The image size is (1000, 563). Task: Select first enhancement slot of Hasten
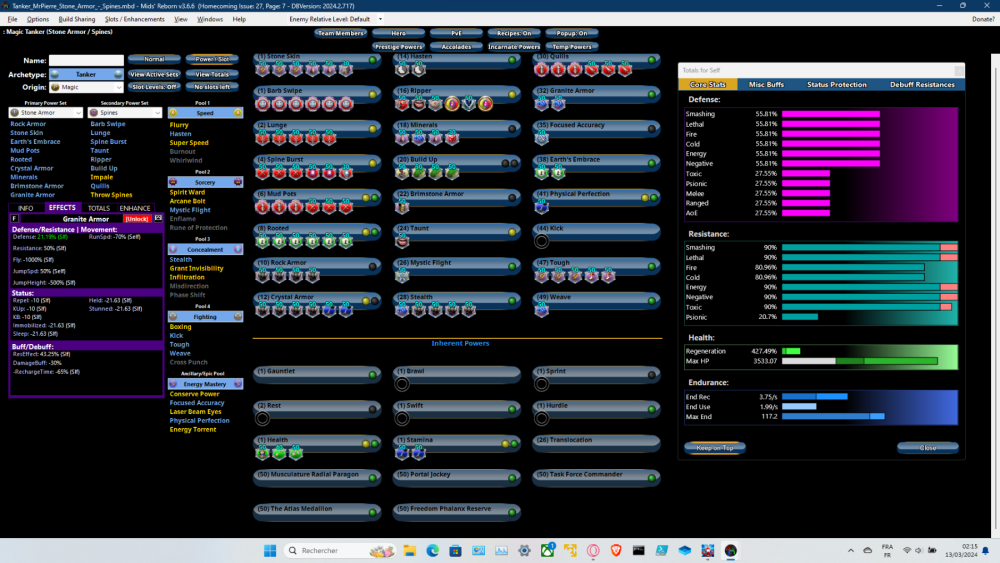click(x=402, y=70)
